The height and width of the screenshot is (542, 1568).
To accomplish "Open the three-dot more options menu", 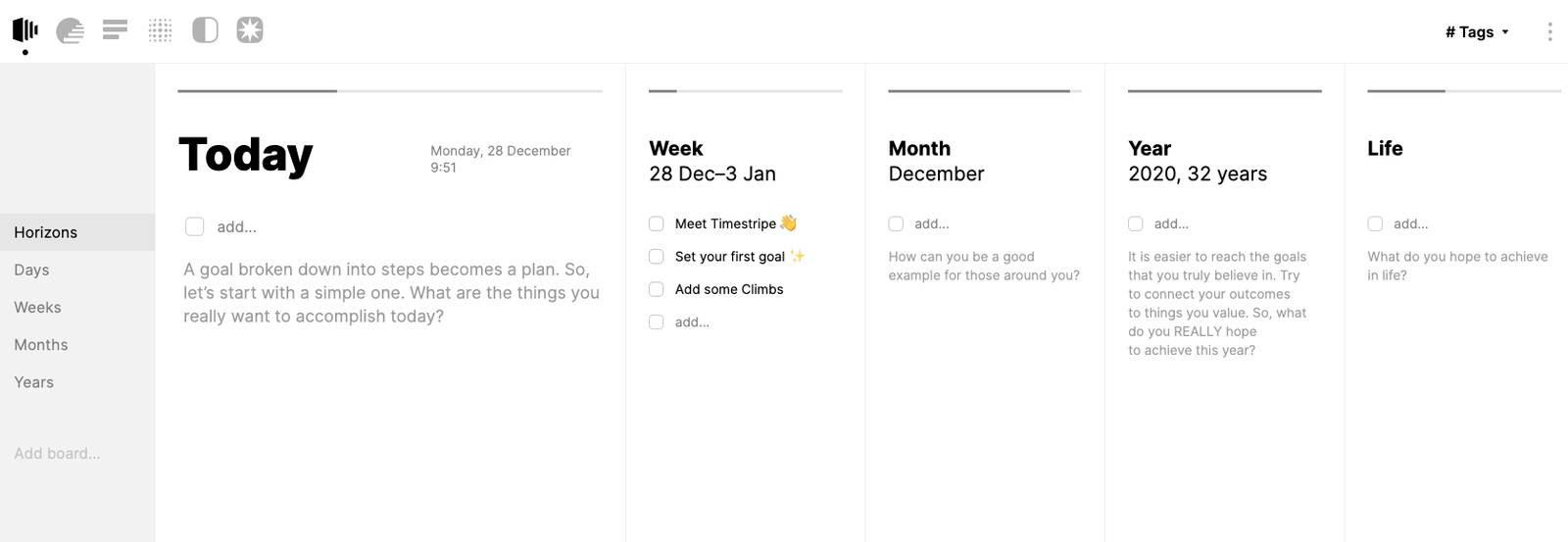I will (x=1549, y=31).
